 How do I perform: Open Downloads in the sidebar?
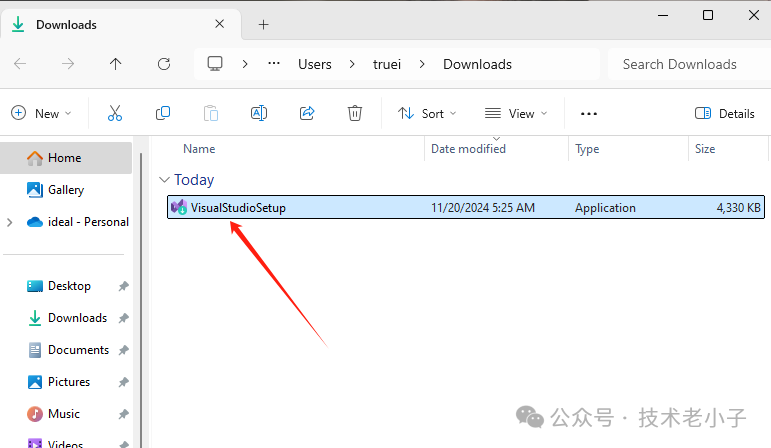(77, 318)
